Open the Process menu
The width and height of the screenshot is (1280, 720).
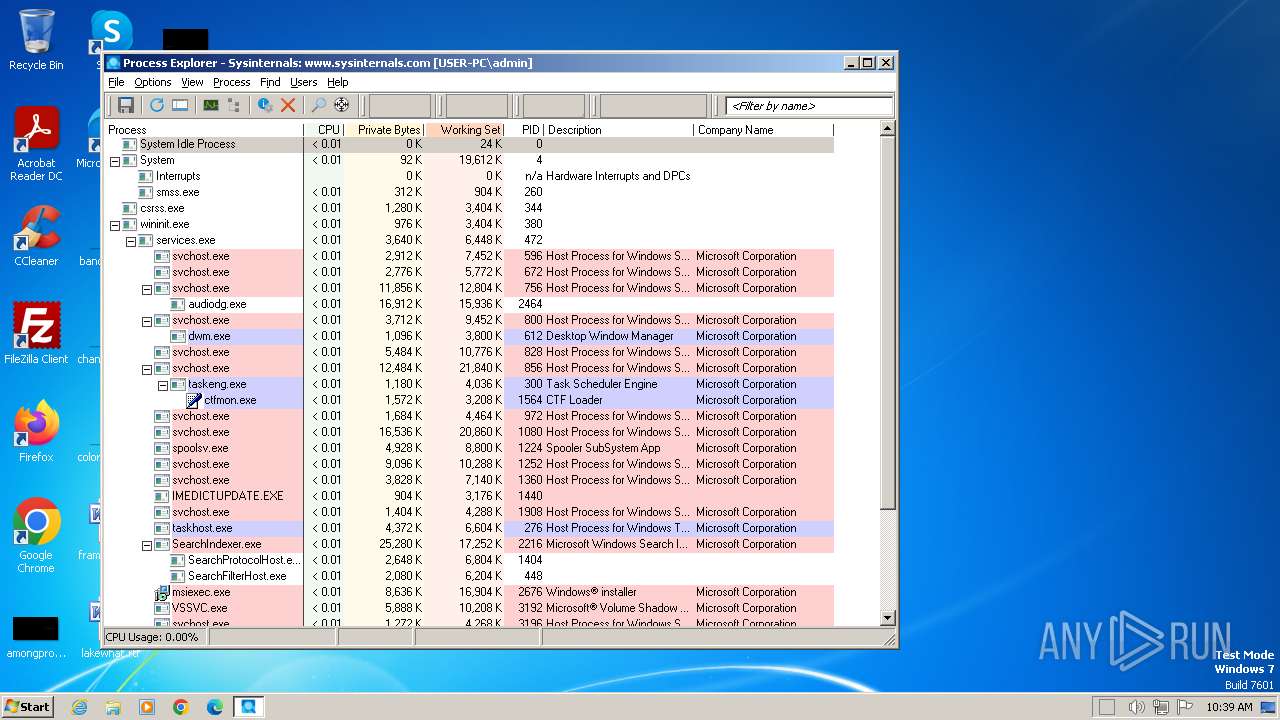[231, 82]
